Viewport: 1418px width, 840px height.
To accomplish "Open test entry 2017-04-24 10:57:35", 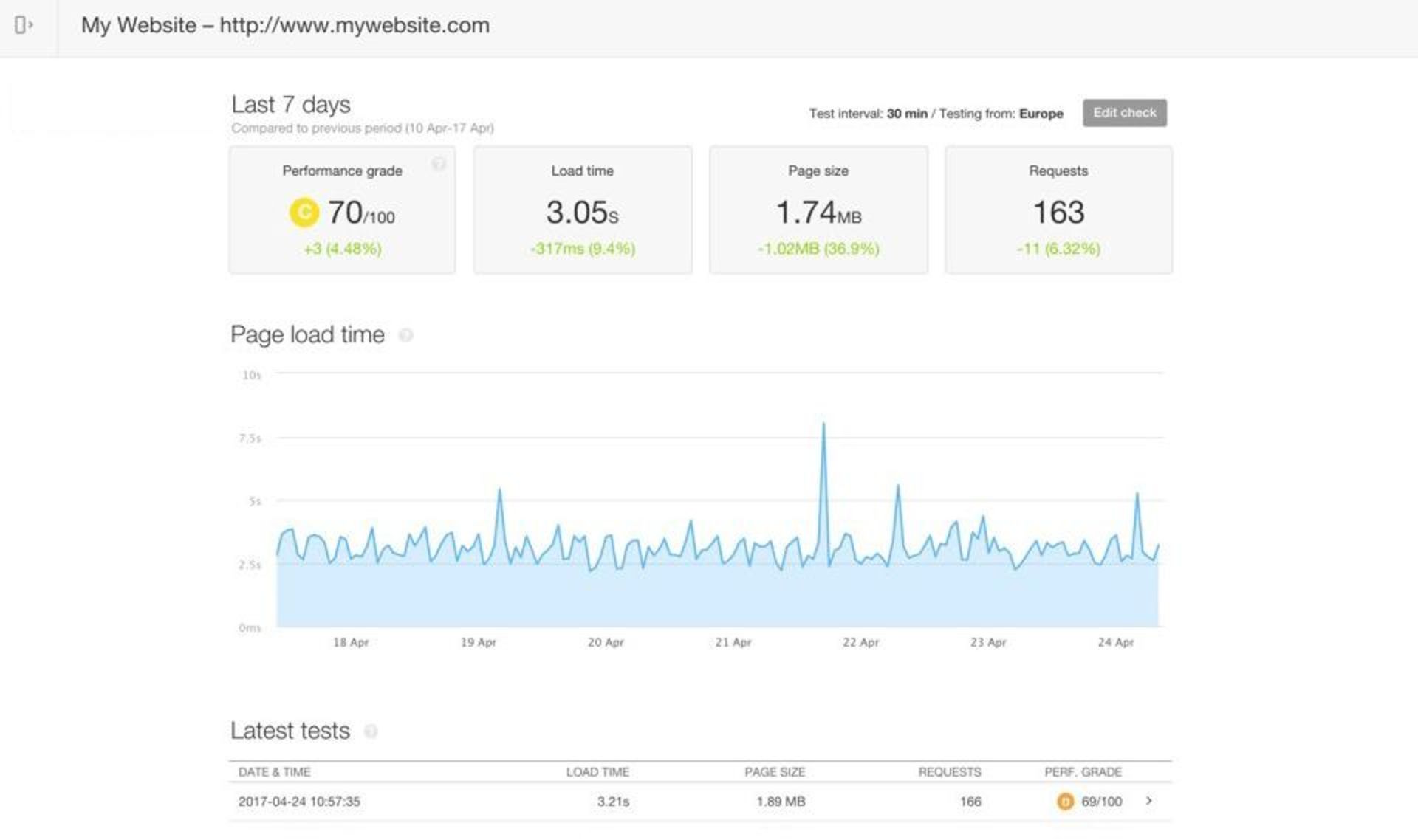I will (x=299, y=802).
